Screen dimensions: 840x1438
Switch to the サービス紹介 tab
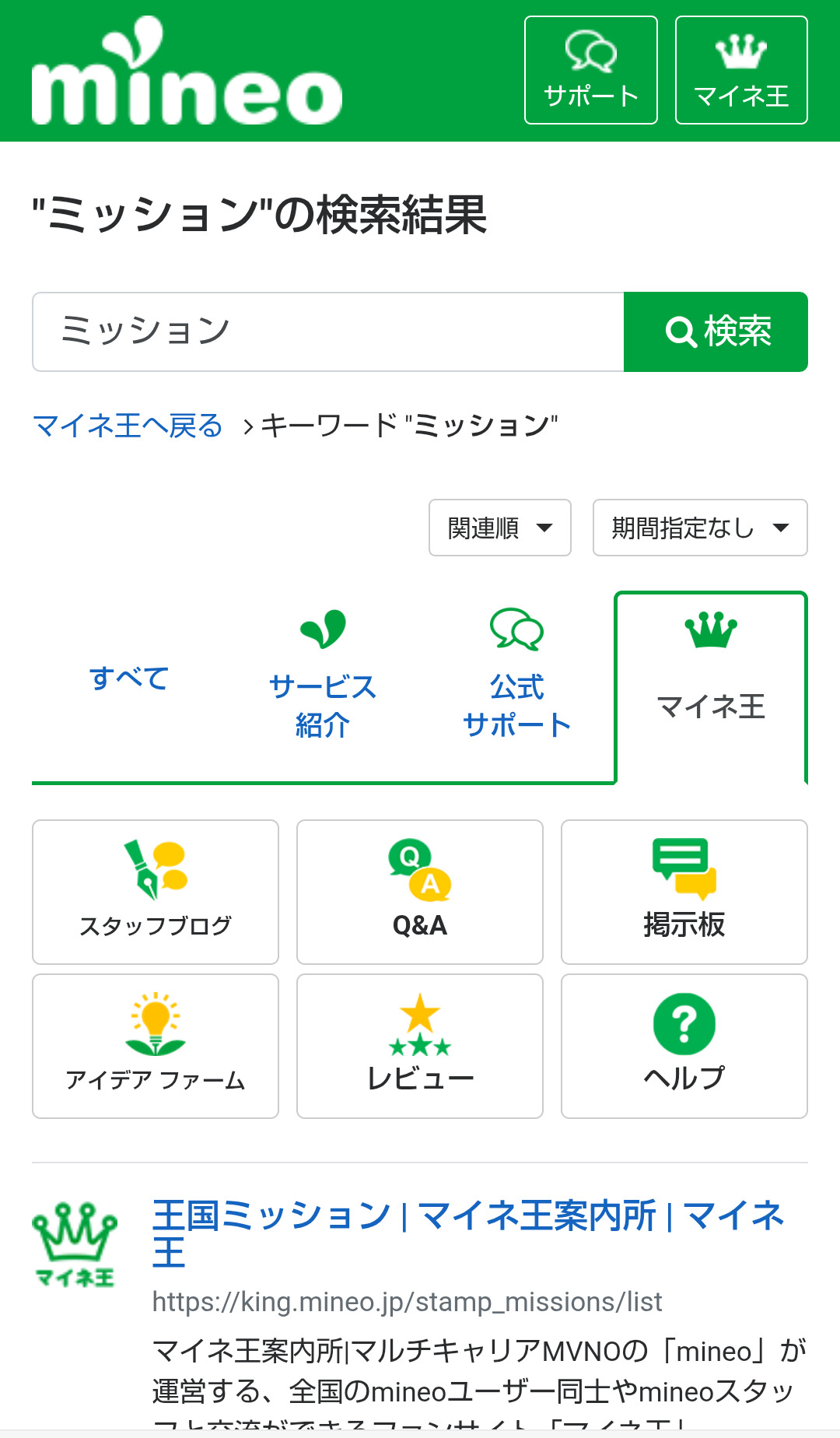(323, 686)
